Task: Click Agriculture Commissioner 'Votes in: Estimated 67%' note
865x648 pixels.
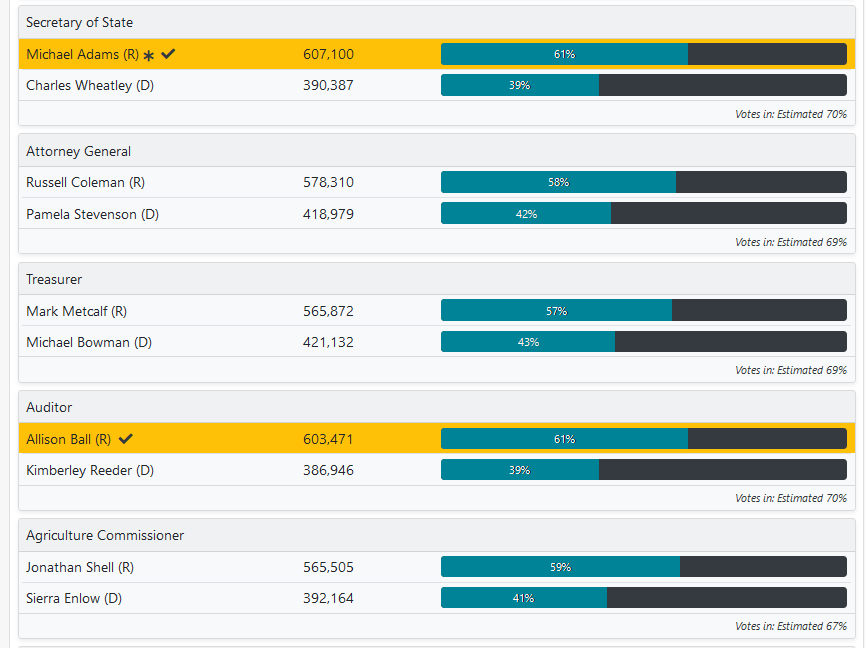Action: tap(791, 626)
